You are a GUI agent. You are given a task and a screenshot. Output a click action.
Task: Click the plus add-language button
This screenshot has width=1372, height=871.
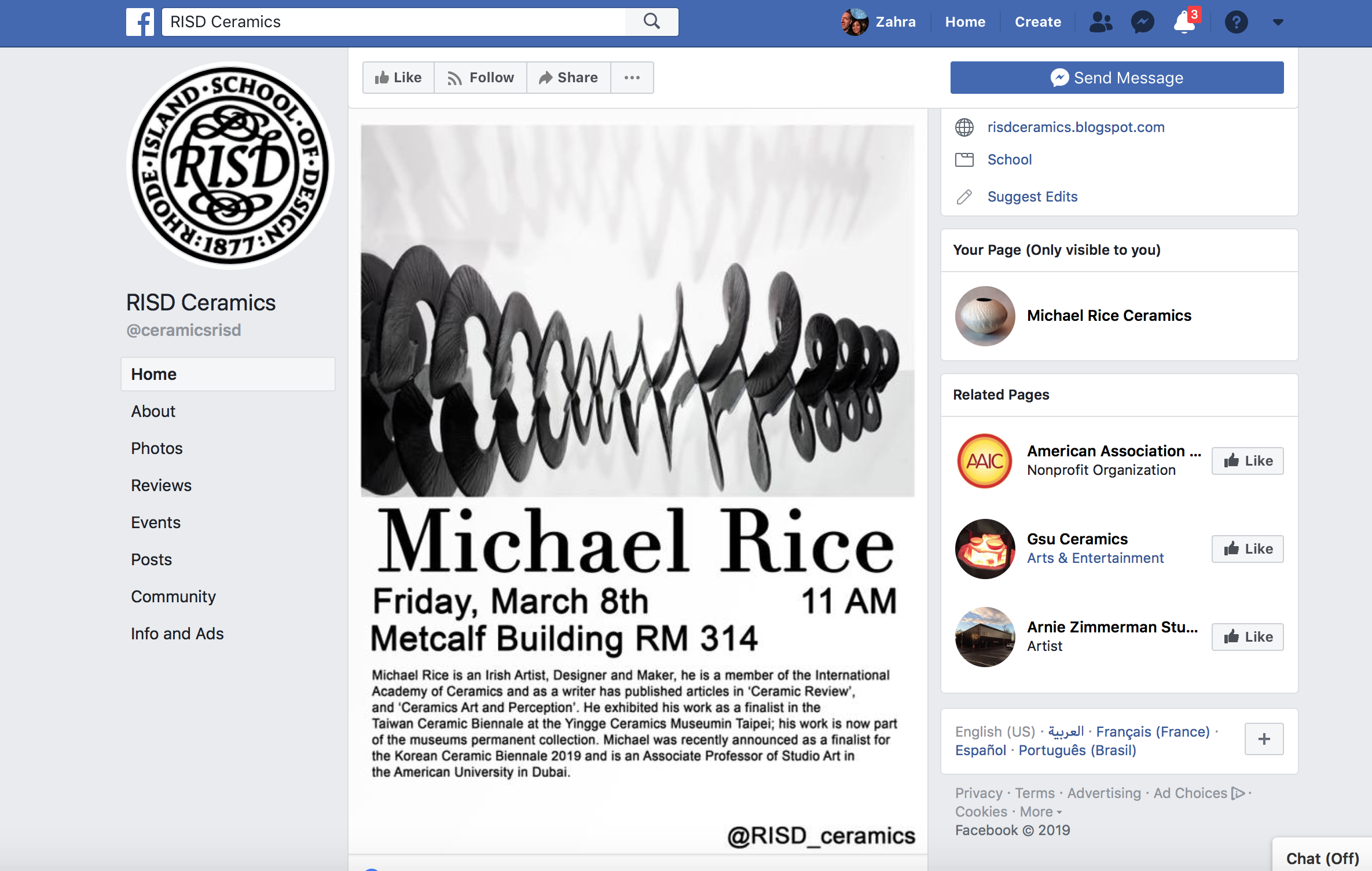coord(1264,739)
